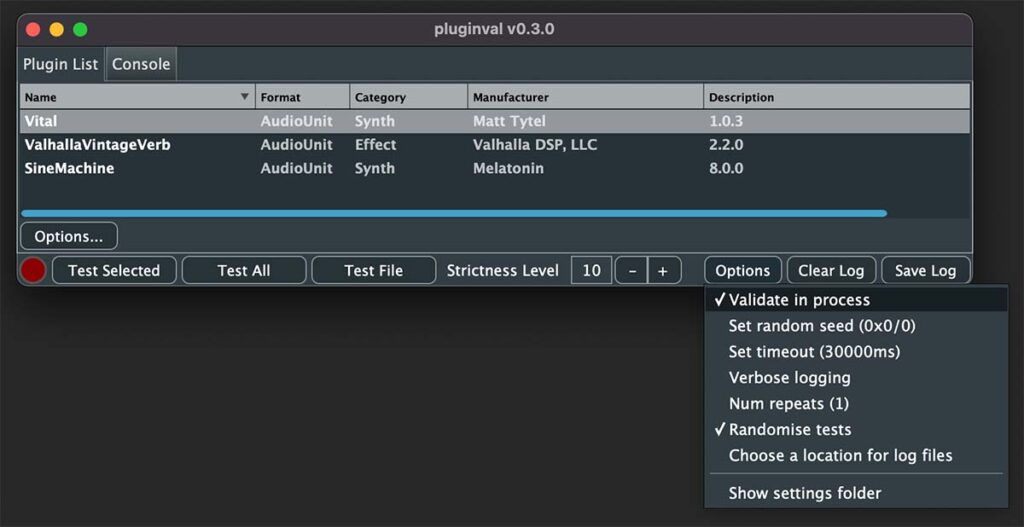This screenshot has width=1024, height=527.
Task: Increase strictness level with plus button
Action: point(664,270)
